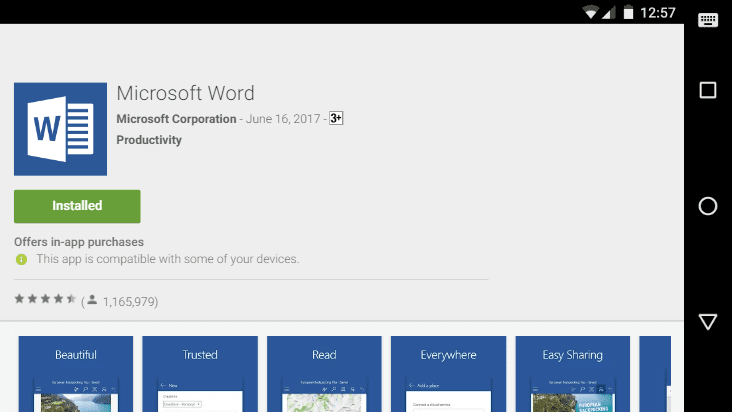This screenshot has height=412, width=732.
Task: Tap the green compatibility info icon
Action: click(x=21, y=259)
